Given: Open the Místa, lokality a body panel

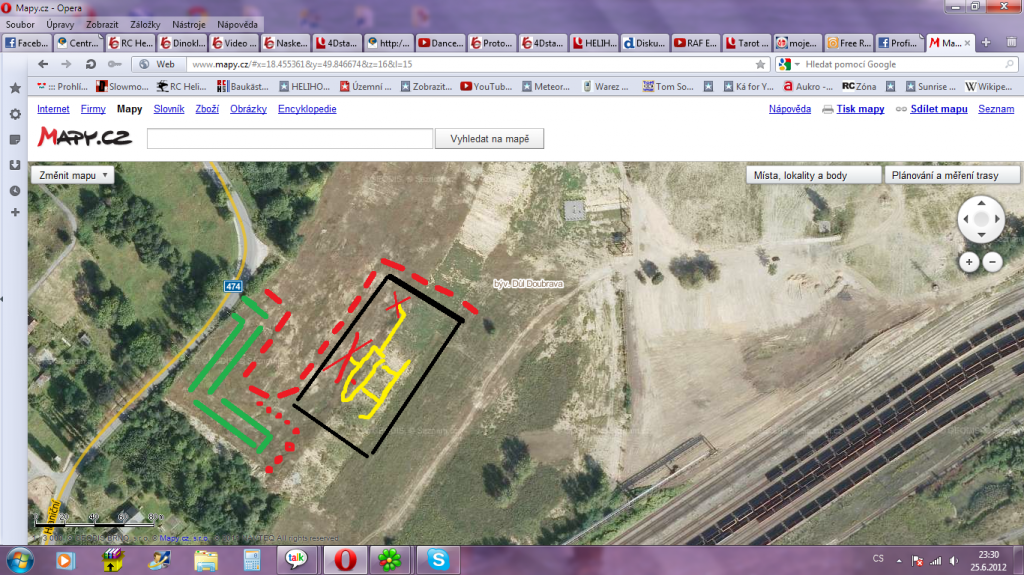Looking at the screenshot, I should [x=813, y=175].
